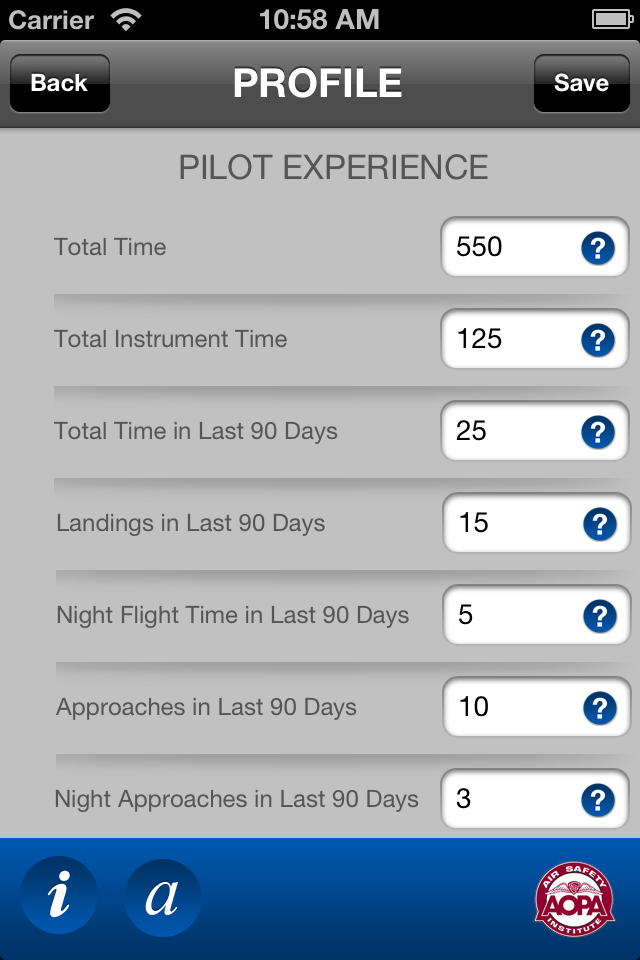The height and width of the screenshot is (960, 640).
Task: Go back using the Back button
Action: [59, 83]
